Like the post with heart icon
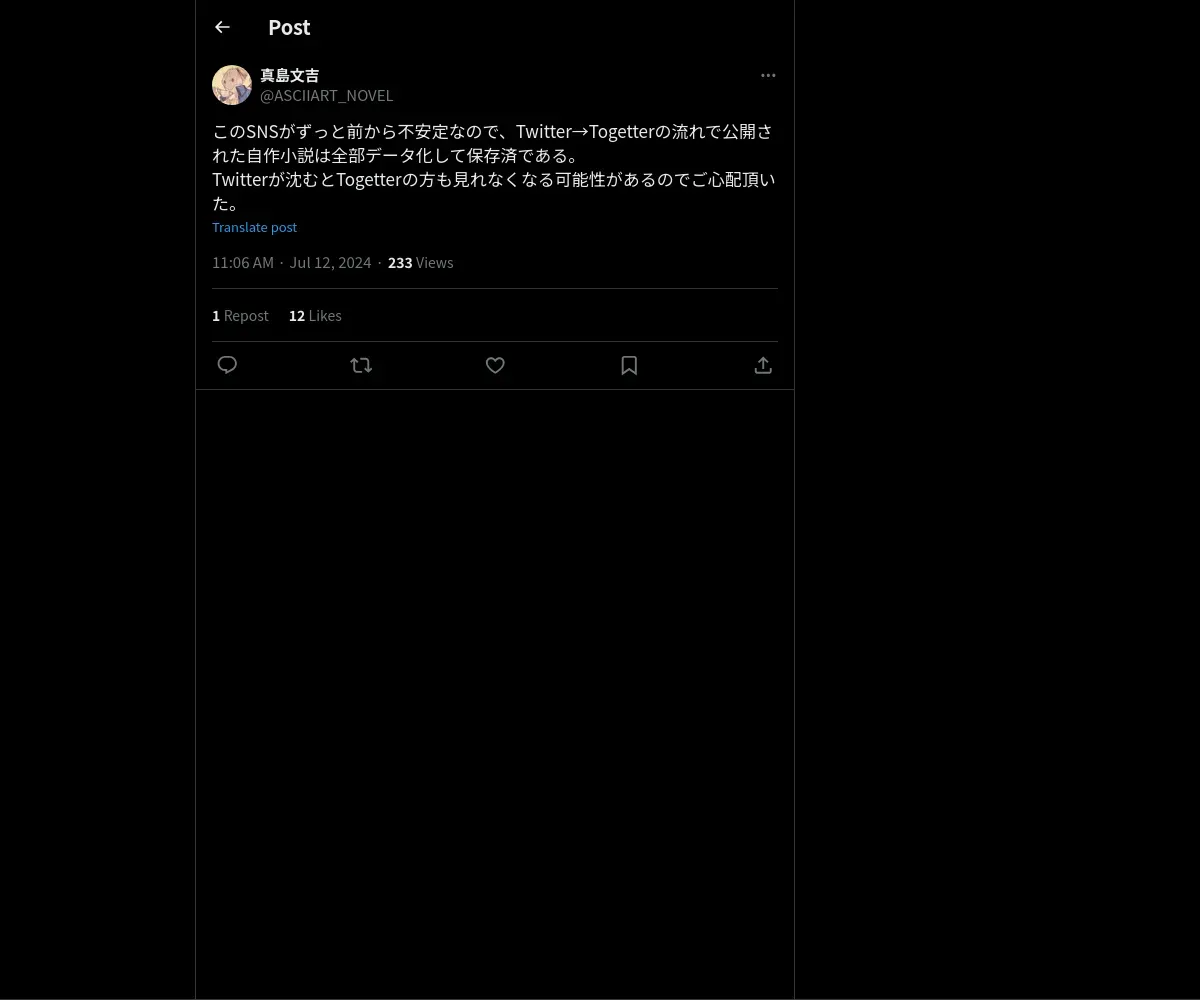This screenshot has width=1200, height=1000. click(495, 365)
